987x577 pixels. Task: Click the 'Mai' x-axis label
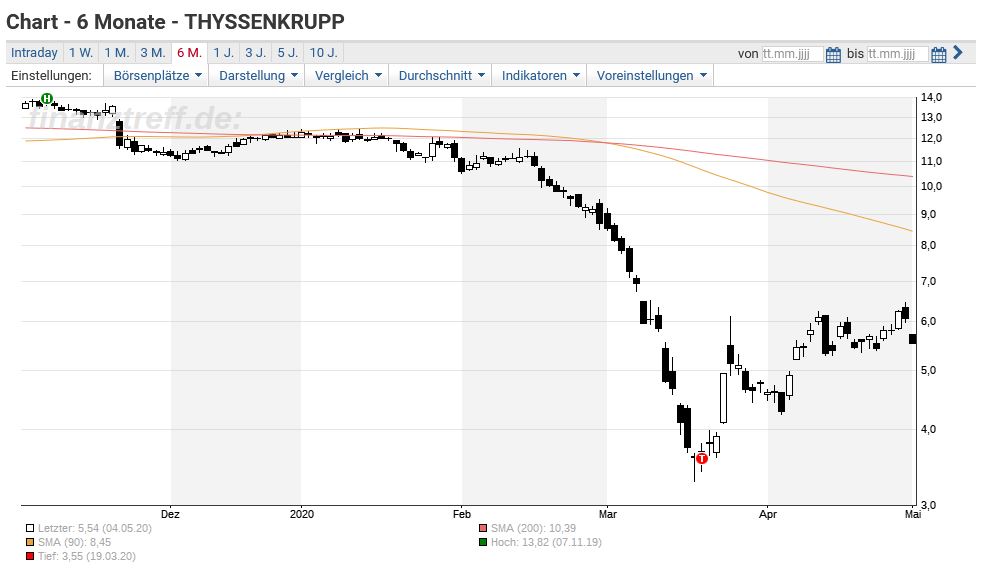click(x=913, y=514)
